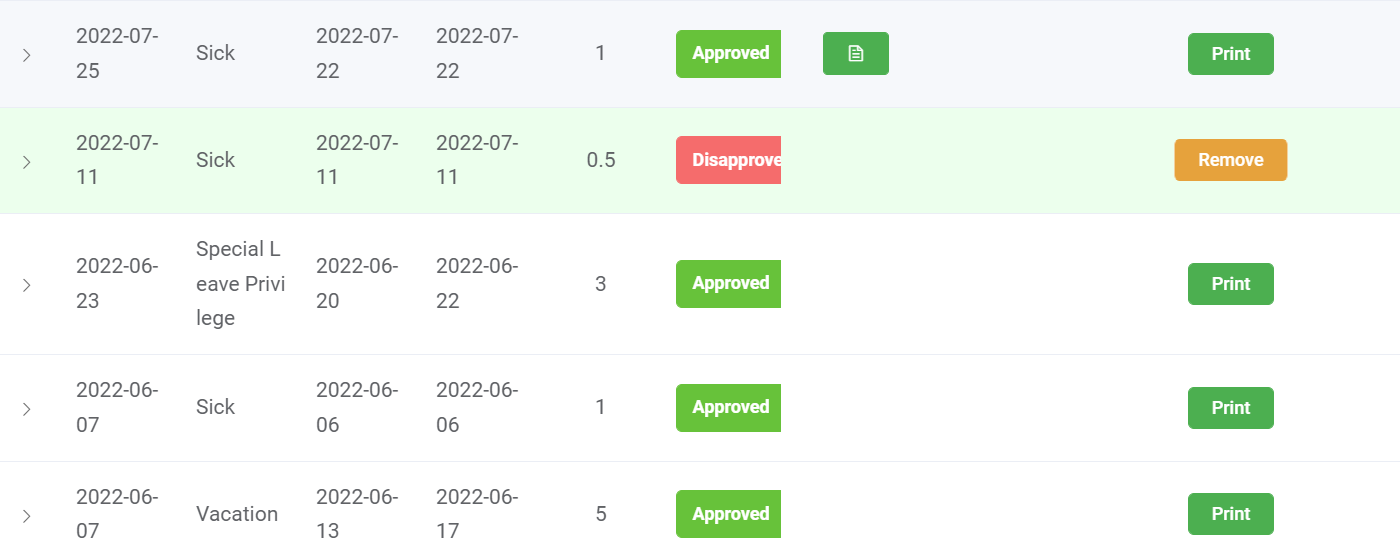The width and height of the screenshot is (1400, 560).
Task: Print the 2022-07-22 Sick leave
Action: (x=1230, y=54)
